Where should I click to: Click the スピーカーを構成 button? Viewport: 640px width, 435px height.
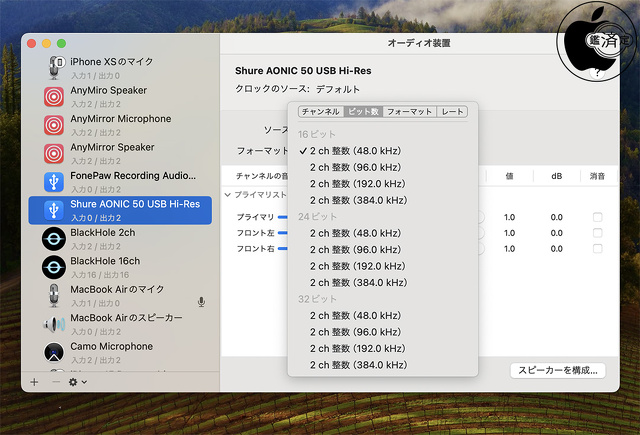(558, 370)
